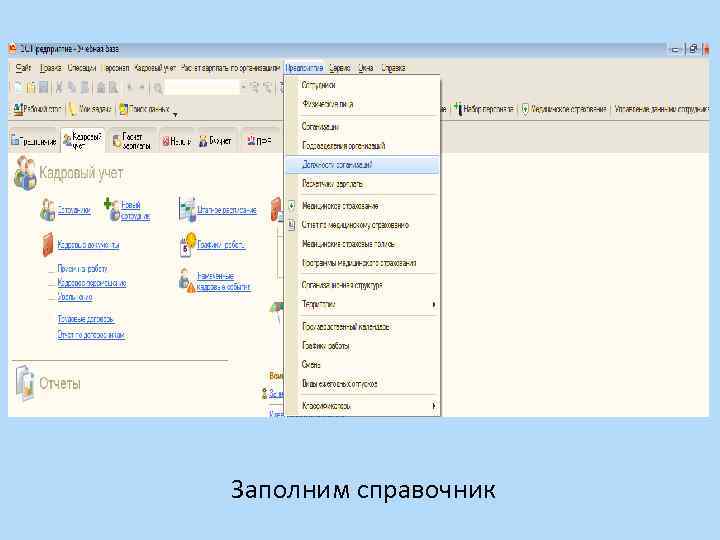
Task: Expand the Территории submenu arrow
Action: point(433,304)
